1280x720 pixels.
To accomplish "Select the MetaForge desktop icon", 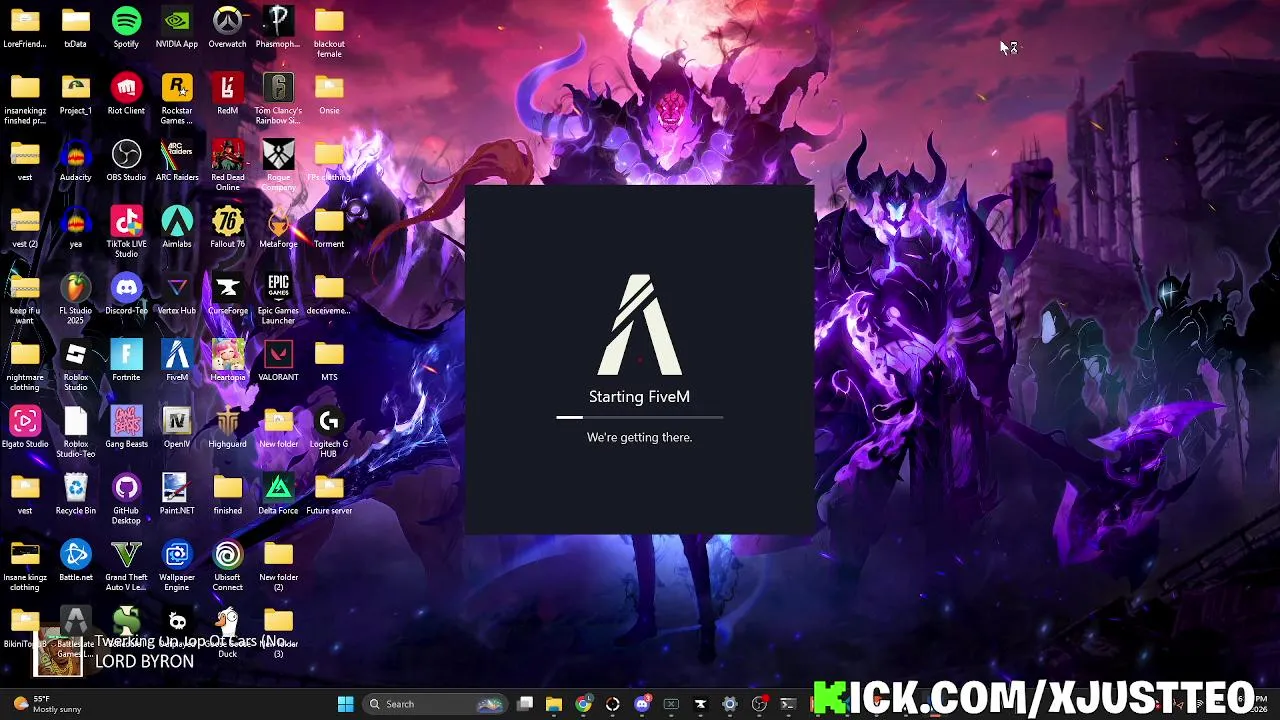I will point(278,227).
